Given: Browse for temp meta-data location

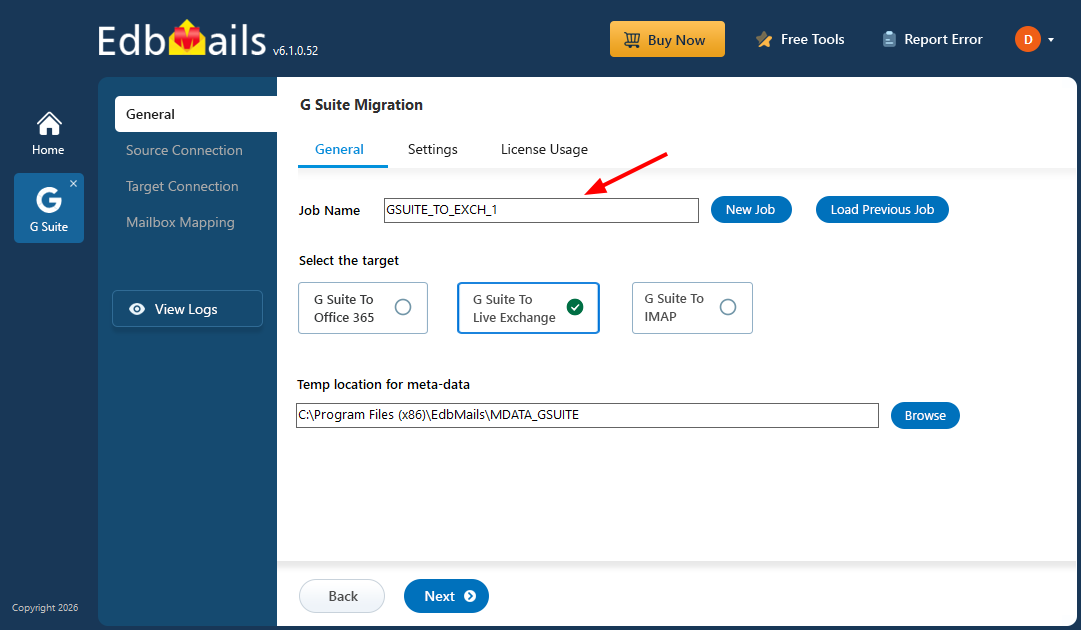Looking at the screenshot, I should (x=924, y=415).
